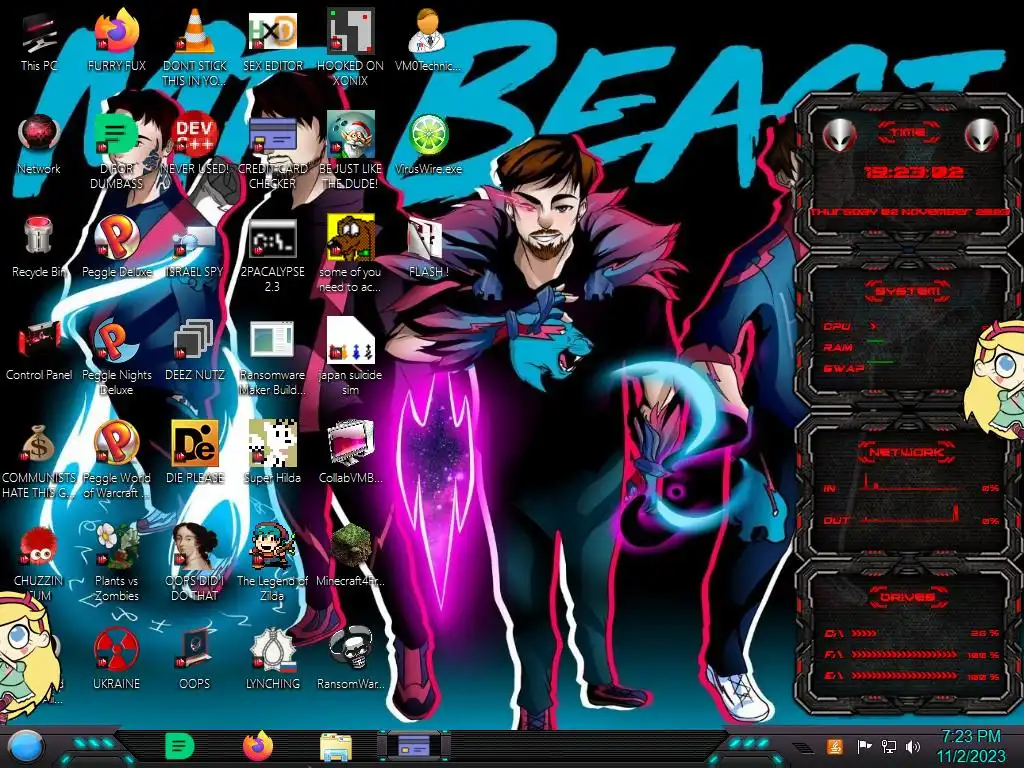Image resolution: width=1024 pixels, height=768 pixels.
Task: Open the network tray icon
Action: (889, 746)
